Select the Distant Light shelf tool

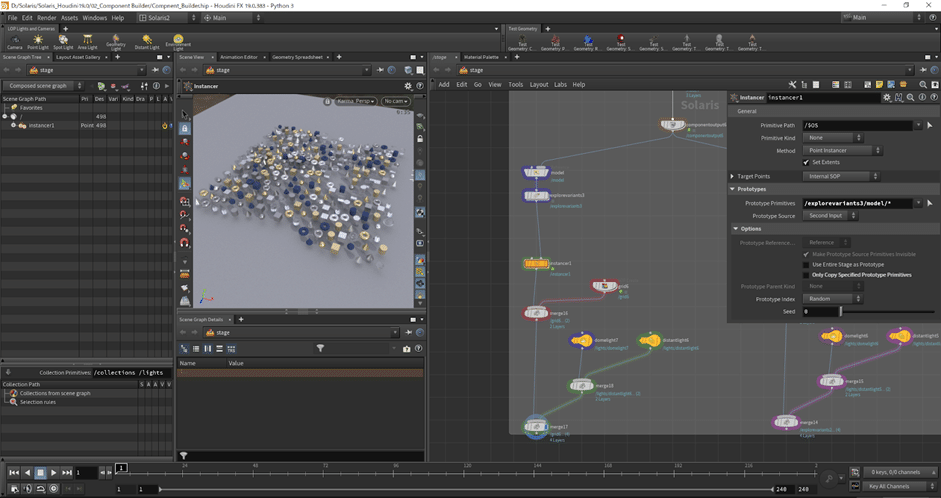pos(145,42)
